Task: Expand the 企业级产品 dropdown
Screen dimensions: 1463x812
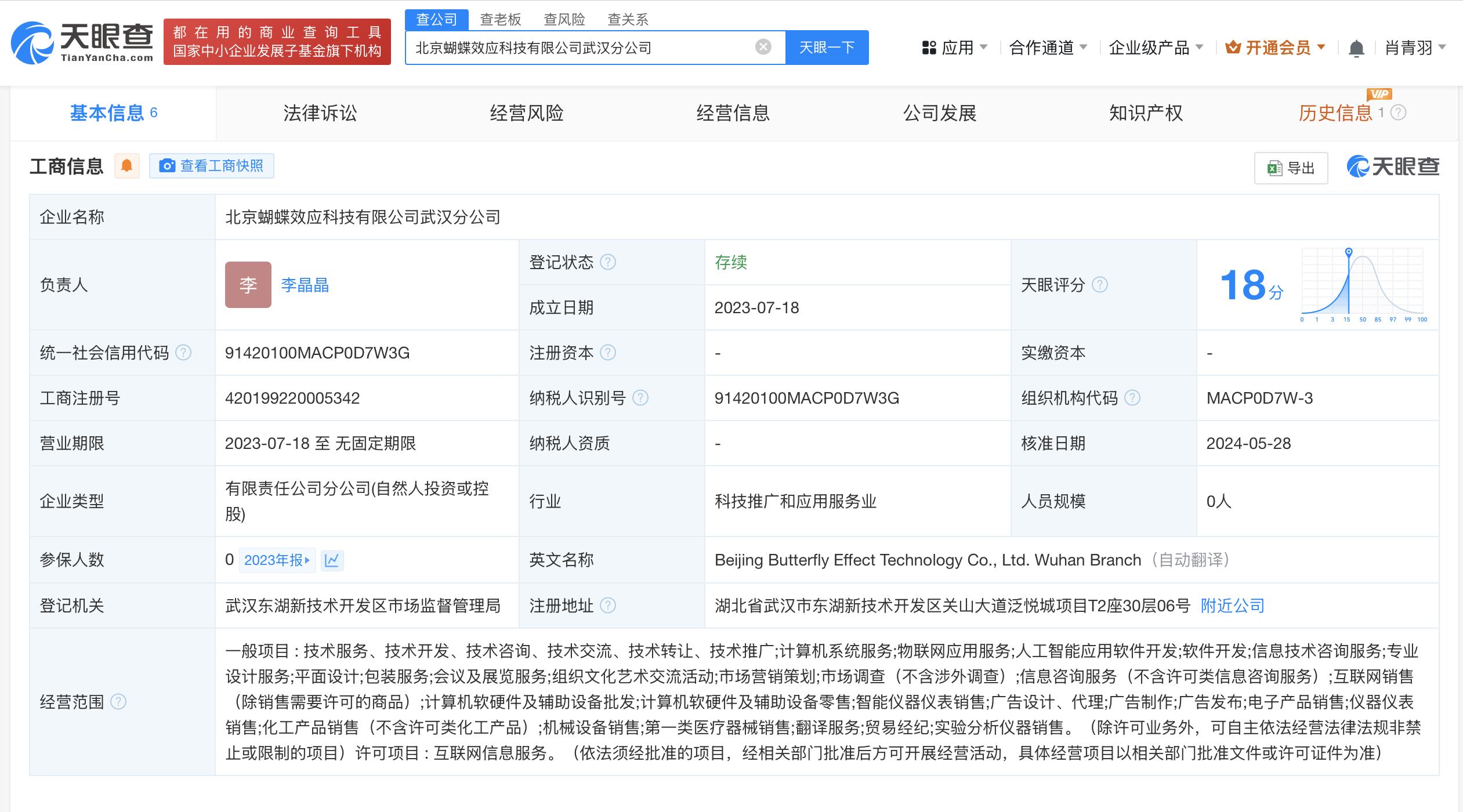Action: (1156, 48)
